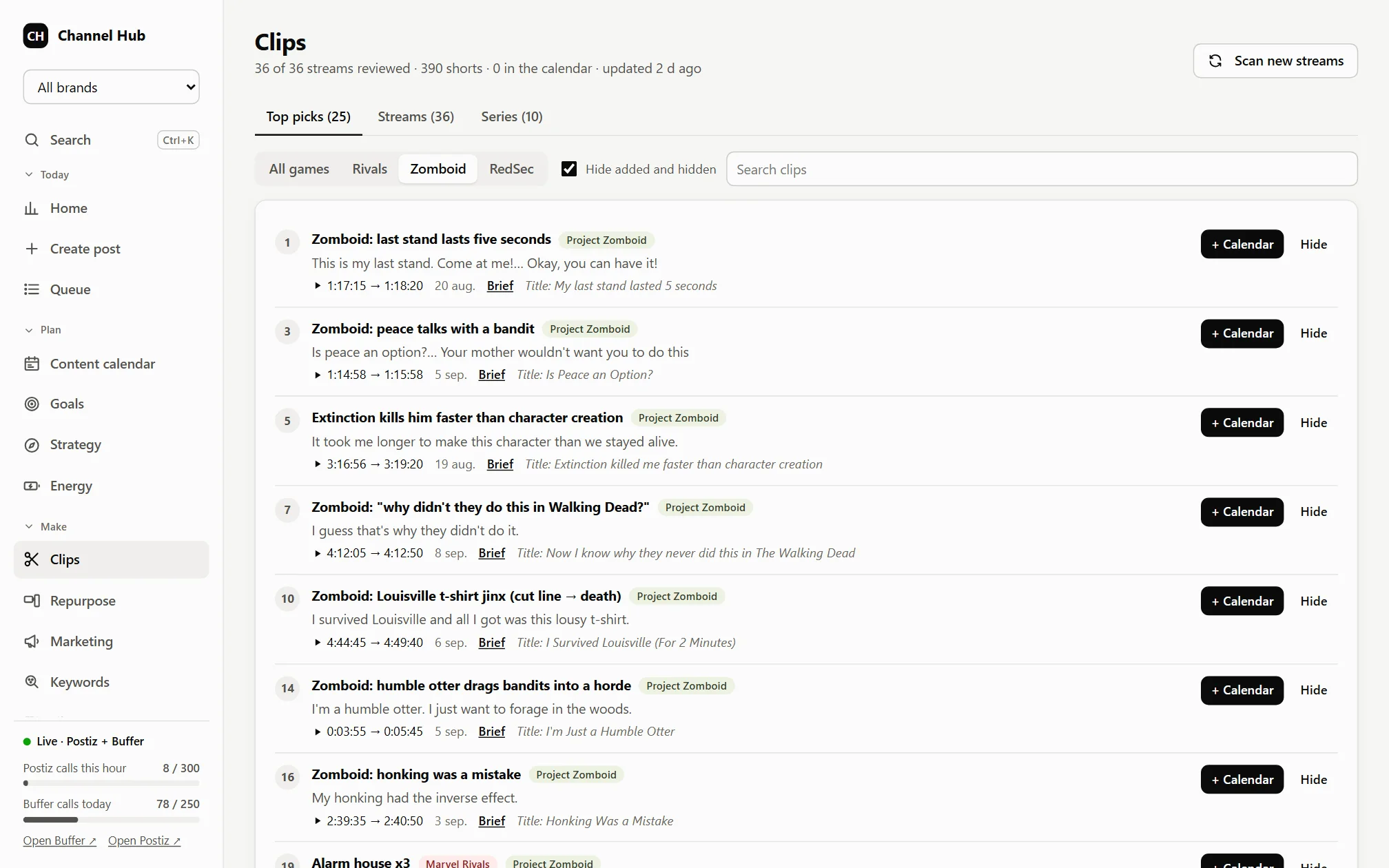Click the Home bar chart icon

[32, 208]
